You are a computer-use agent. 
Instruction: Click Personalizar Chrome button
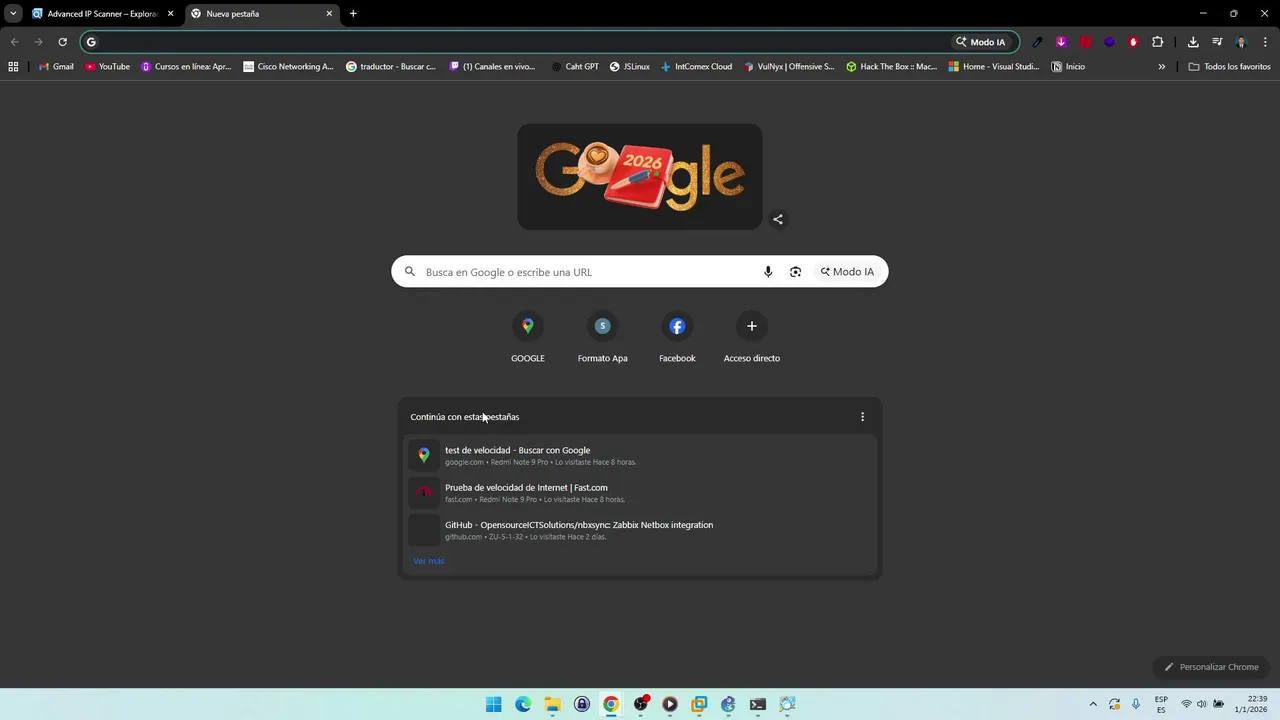(x=1211, y=667)
